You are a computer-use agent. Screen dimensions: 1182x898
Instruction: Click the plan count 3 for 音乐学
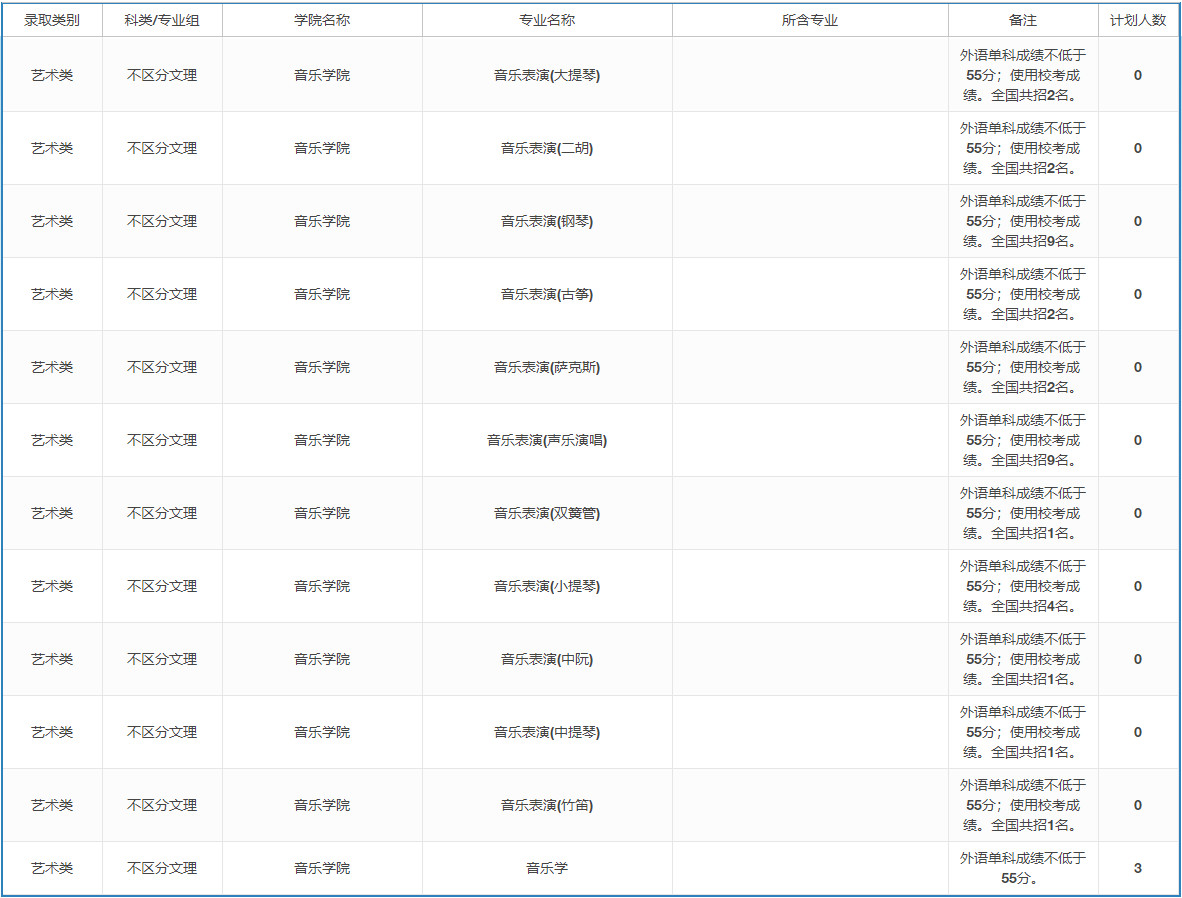(1138, 868)
